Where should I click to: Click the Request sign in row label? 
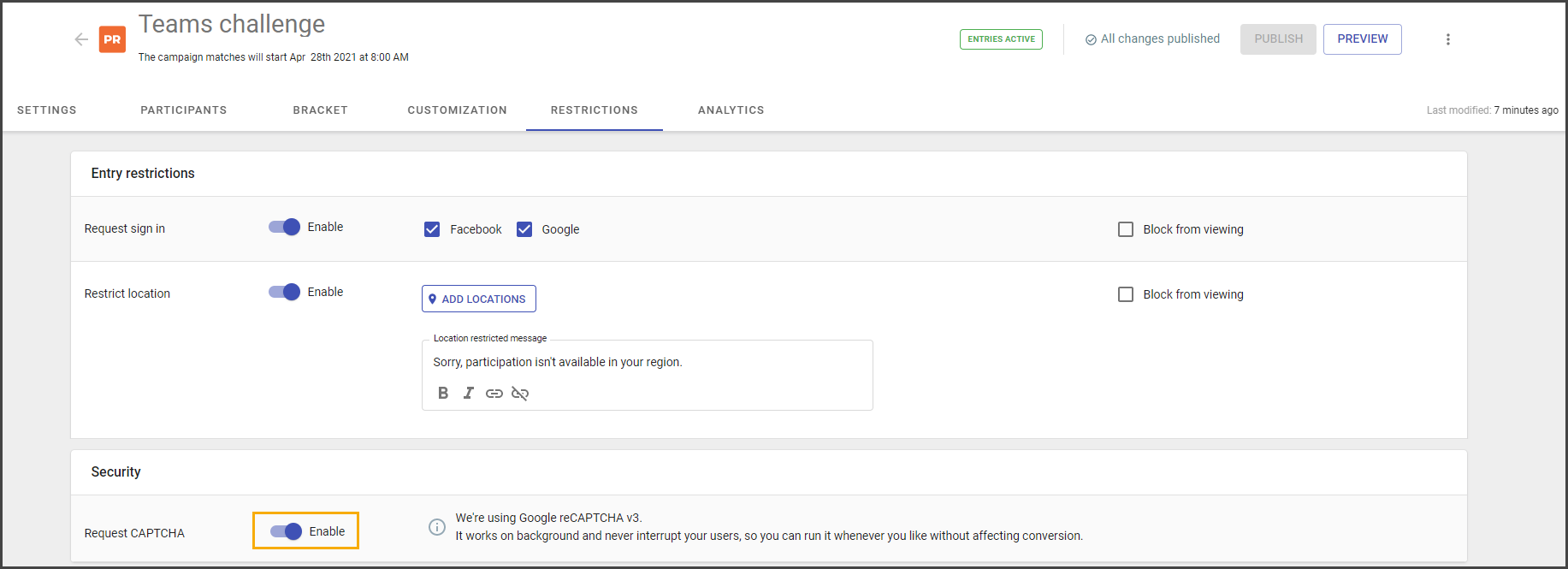(125, 228)
